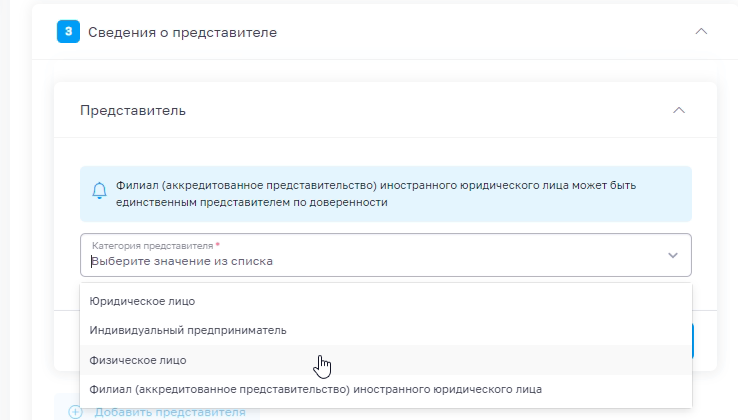Image resolution: width=738 pixels, height=420 pixels.
Task: Click the Представитель panel title
Action: click(x=133, y=111)
